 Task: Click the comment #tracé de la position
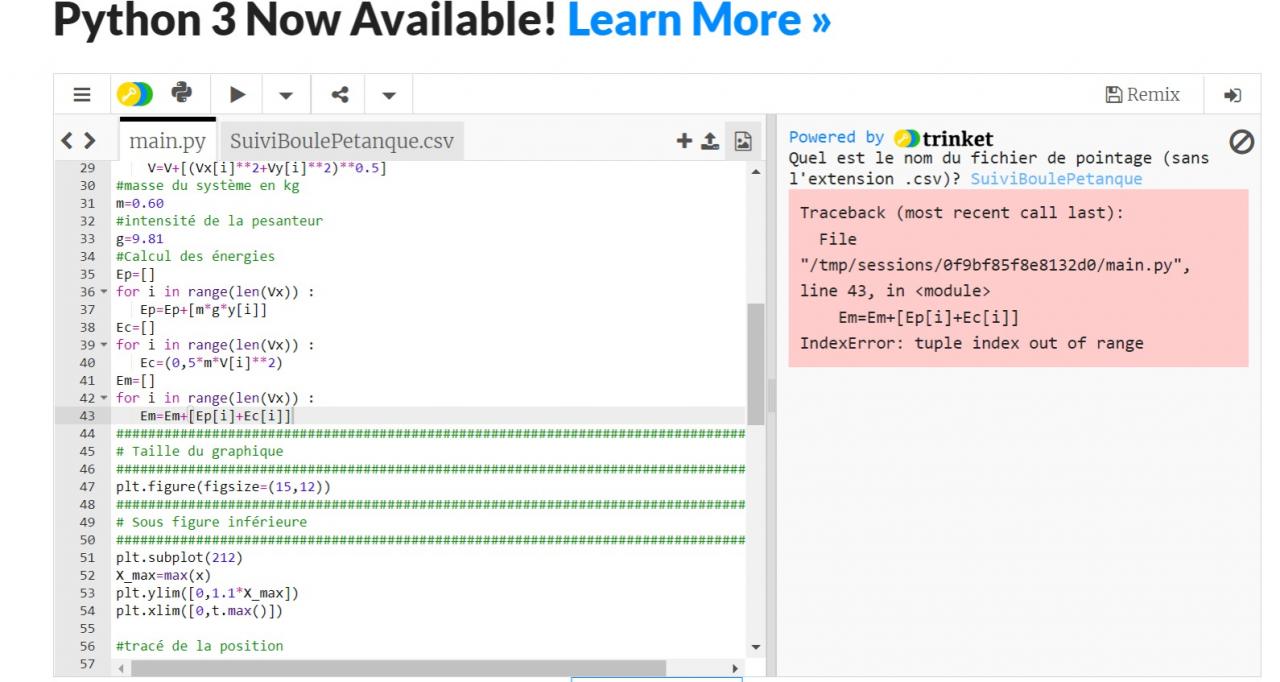pyautogui.click(x=200, y=646)
